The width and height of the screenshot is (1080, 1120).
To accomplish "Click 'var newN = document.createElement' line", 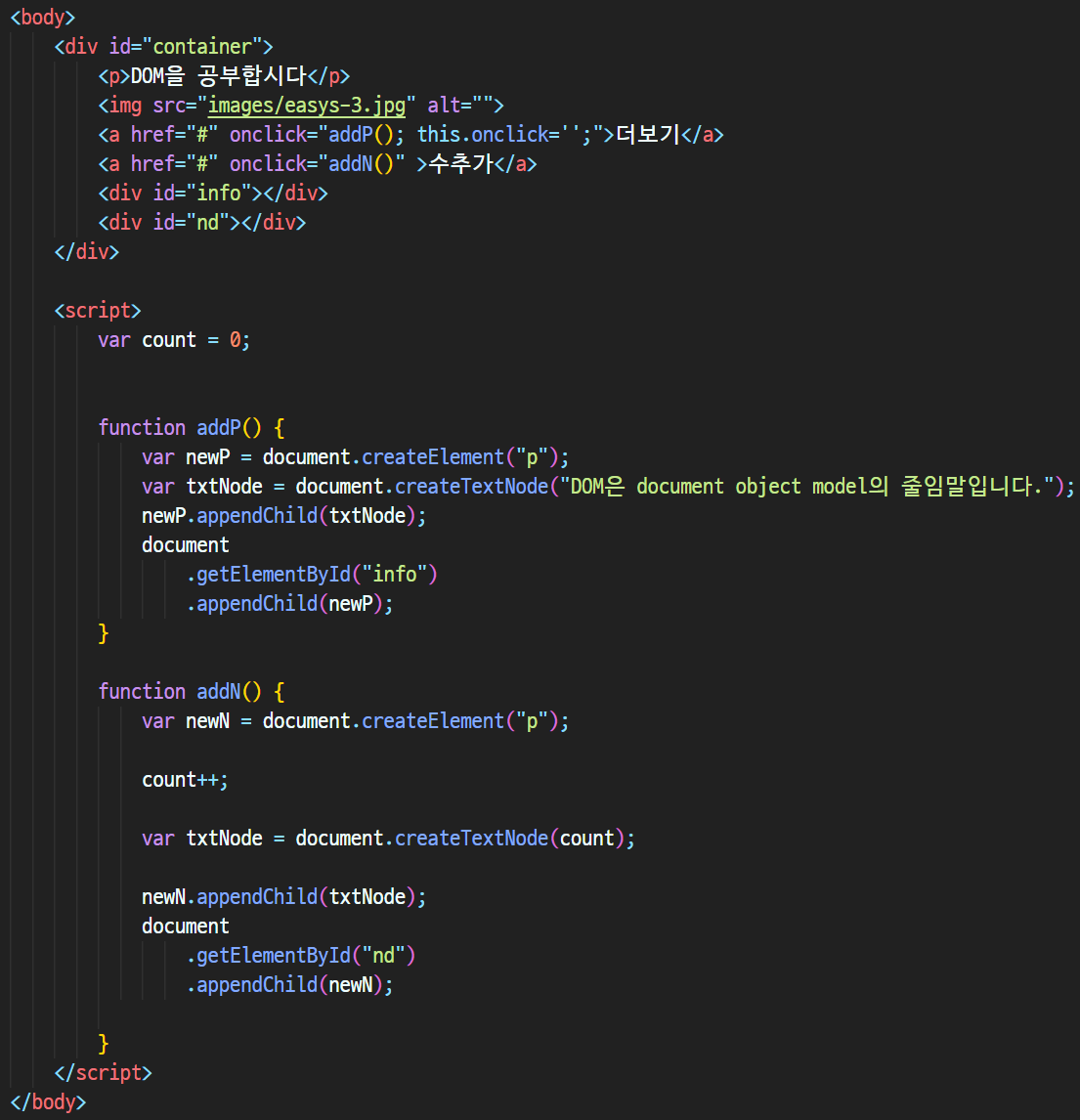I will [x=355, y=720].
